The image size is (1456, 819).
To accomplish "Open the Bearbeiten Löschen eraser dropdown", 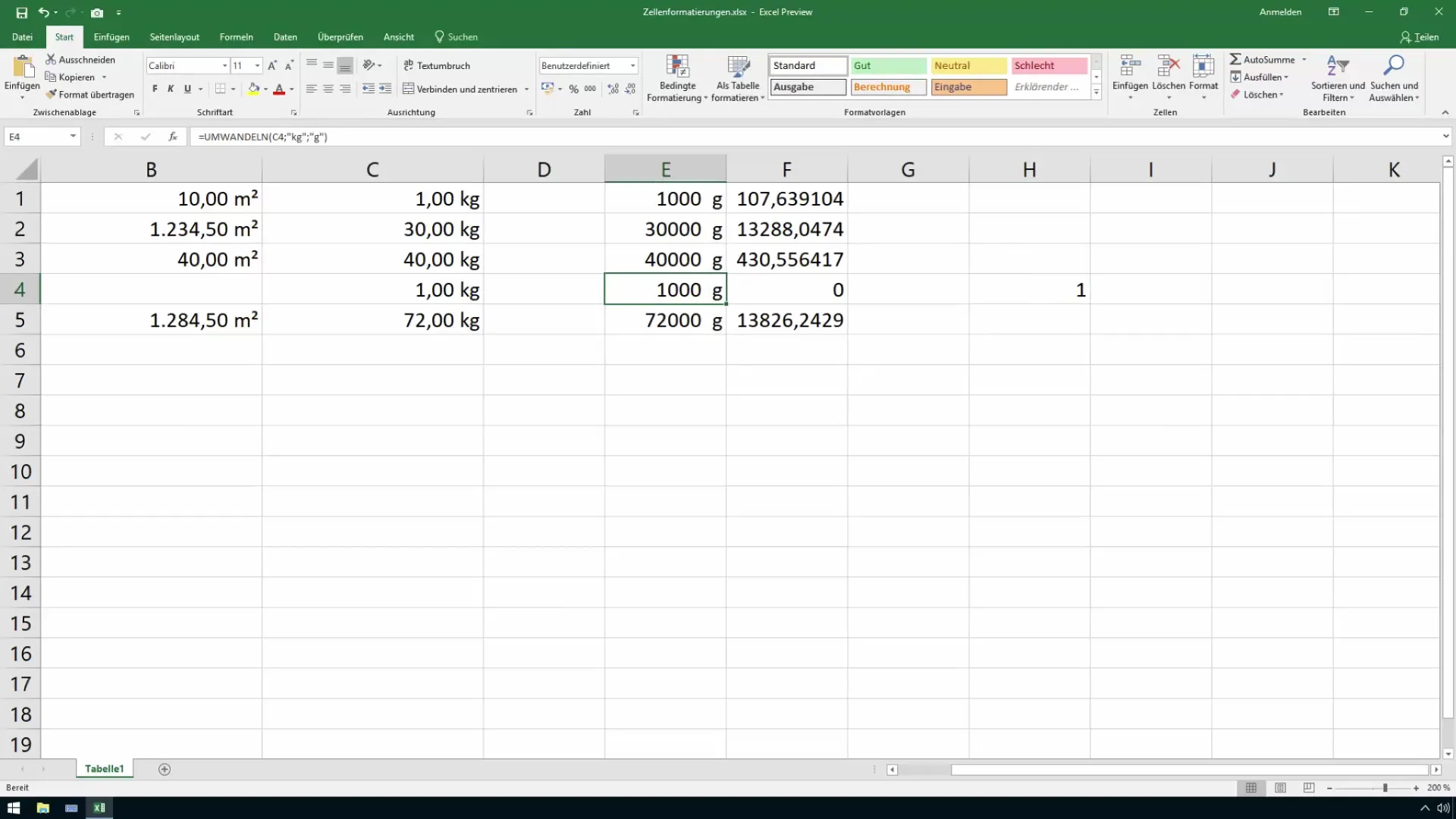I will [1257, 95].
